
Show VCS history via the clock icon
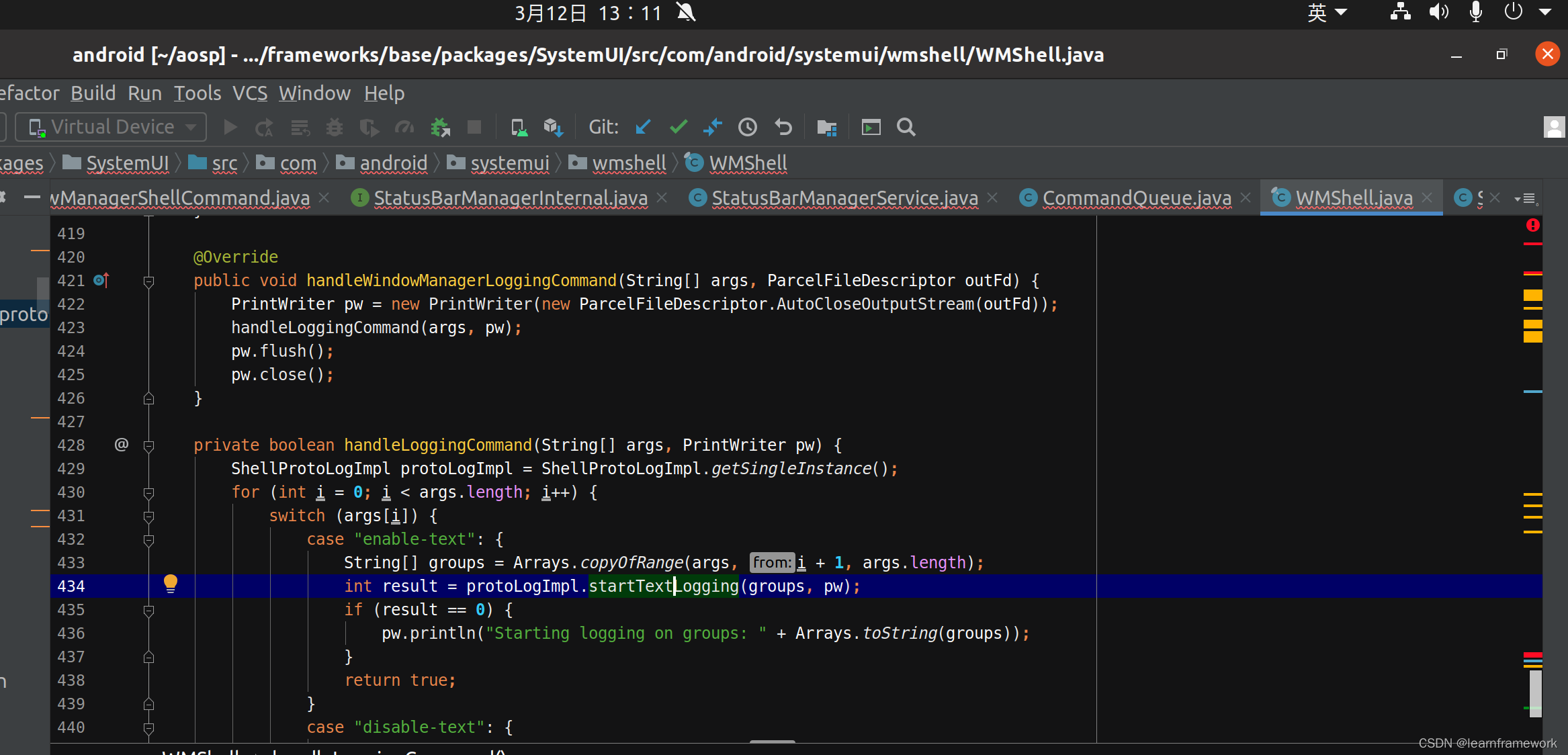pyautogui.click(x=748, y=127)
